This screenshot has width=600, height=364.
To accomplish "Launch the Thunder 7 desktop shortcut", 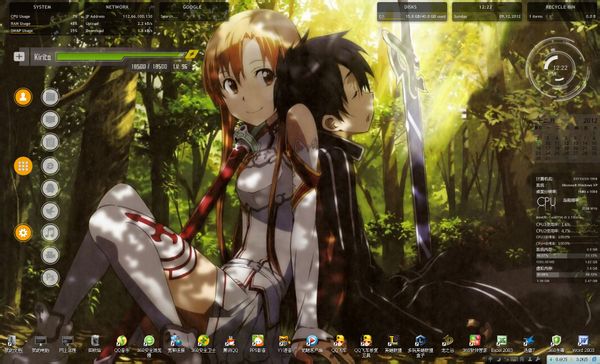I will coord(529,344).
